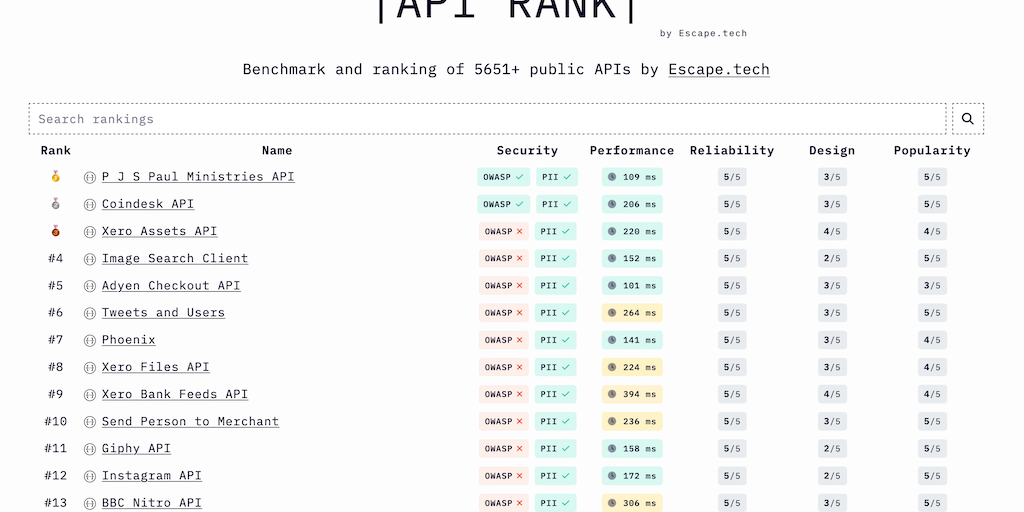Open the Xero Bank Feeds API link
Image resolution: width=1024 pixels, height=512 pixels.
[175, 394]
